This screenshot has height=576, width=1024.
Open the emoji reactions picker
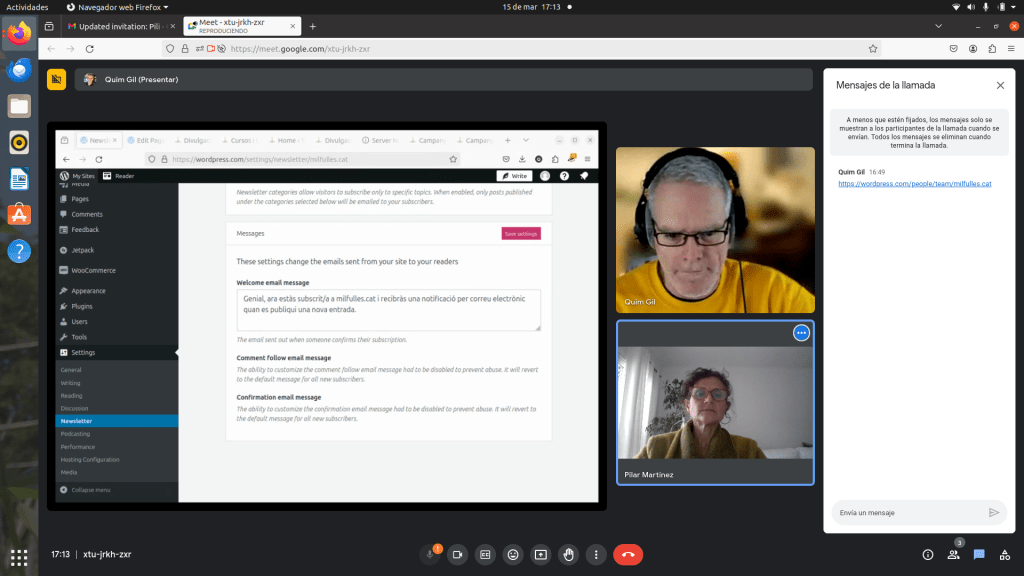[x=513, y=554]
